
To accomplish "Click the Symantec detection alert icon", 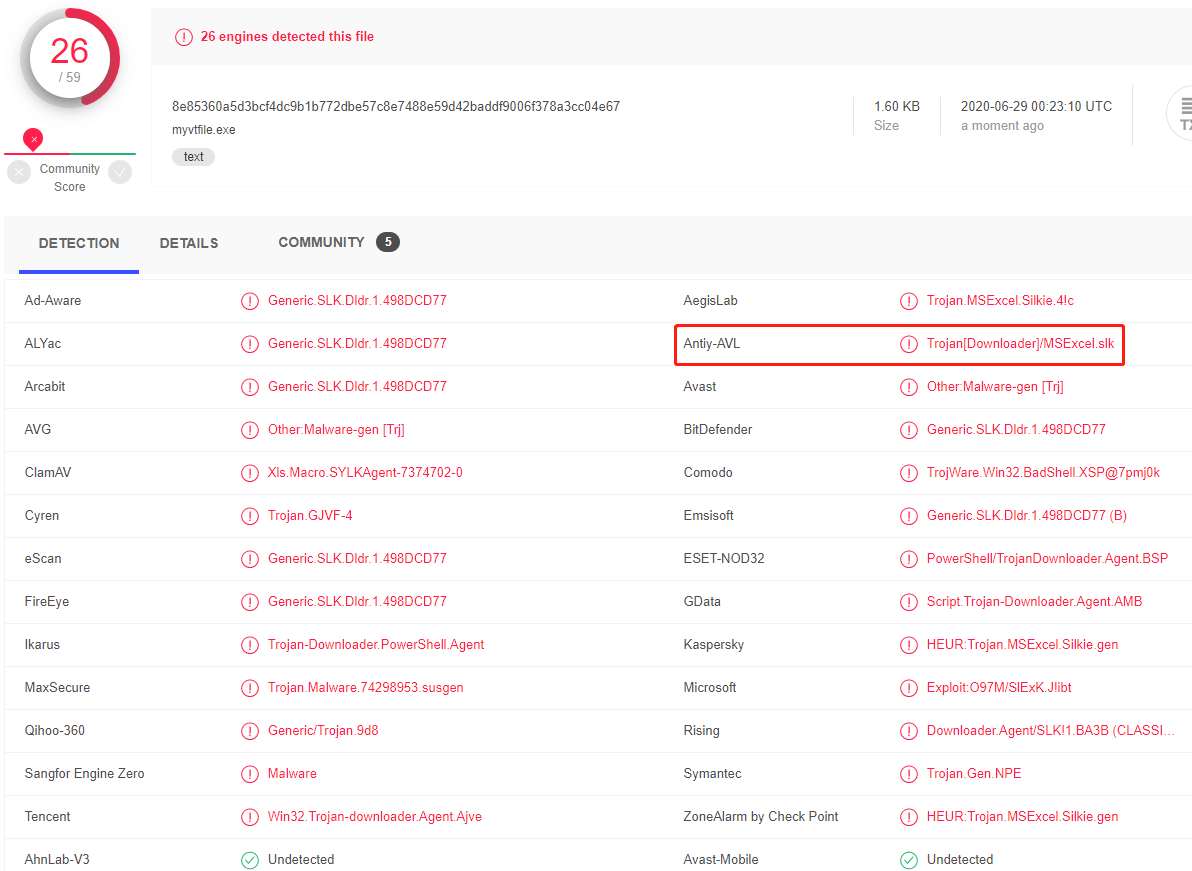I will (908, 774).
